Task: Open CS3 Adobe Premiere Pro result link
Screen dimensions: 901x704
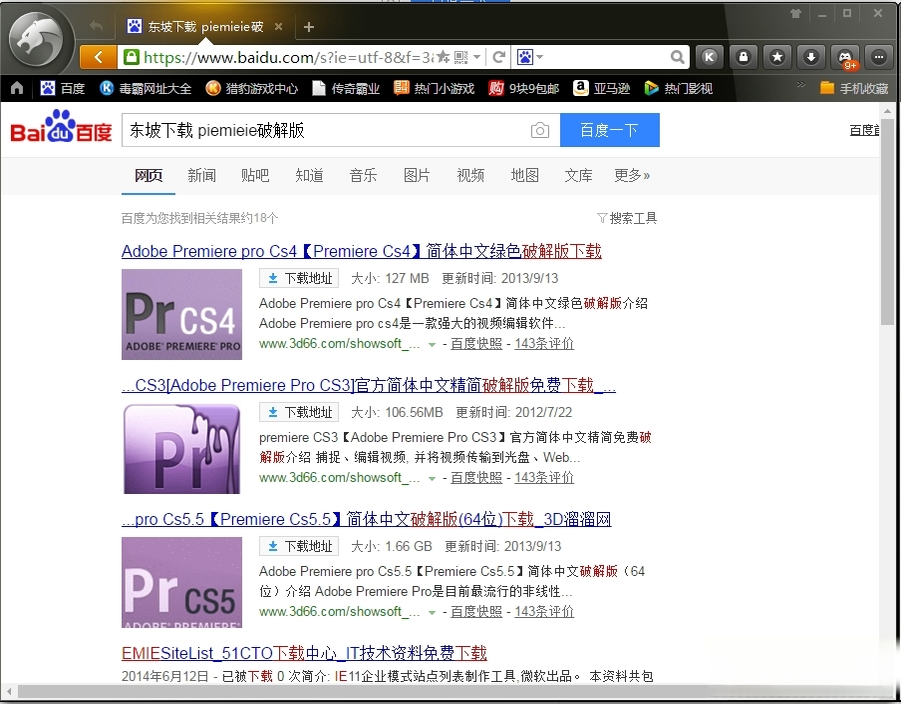Action: point(368,385)
